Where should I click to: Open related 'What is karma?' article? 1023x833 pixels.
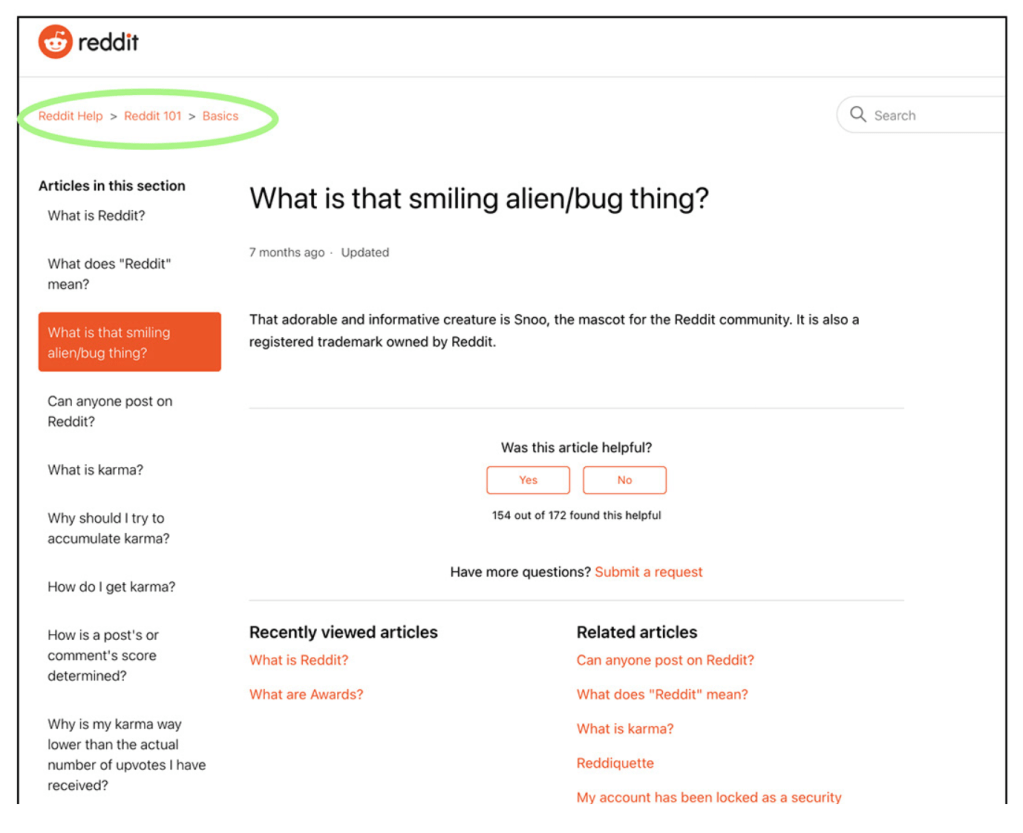coord(625,729)
